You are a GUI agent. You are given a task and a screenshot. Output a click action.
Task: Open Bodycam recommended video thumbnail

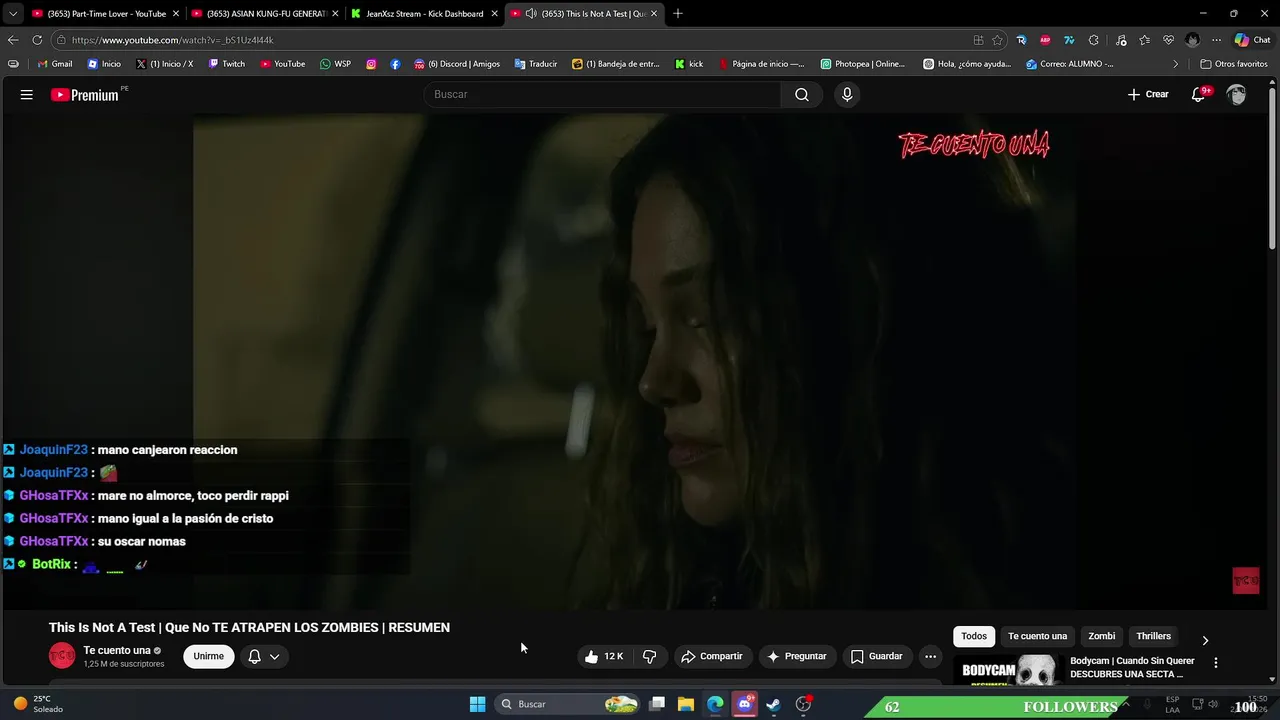tap(1008, 670)
